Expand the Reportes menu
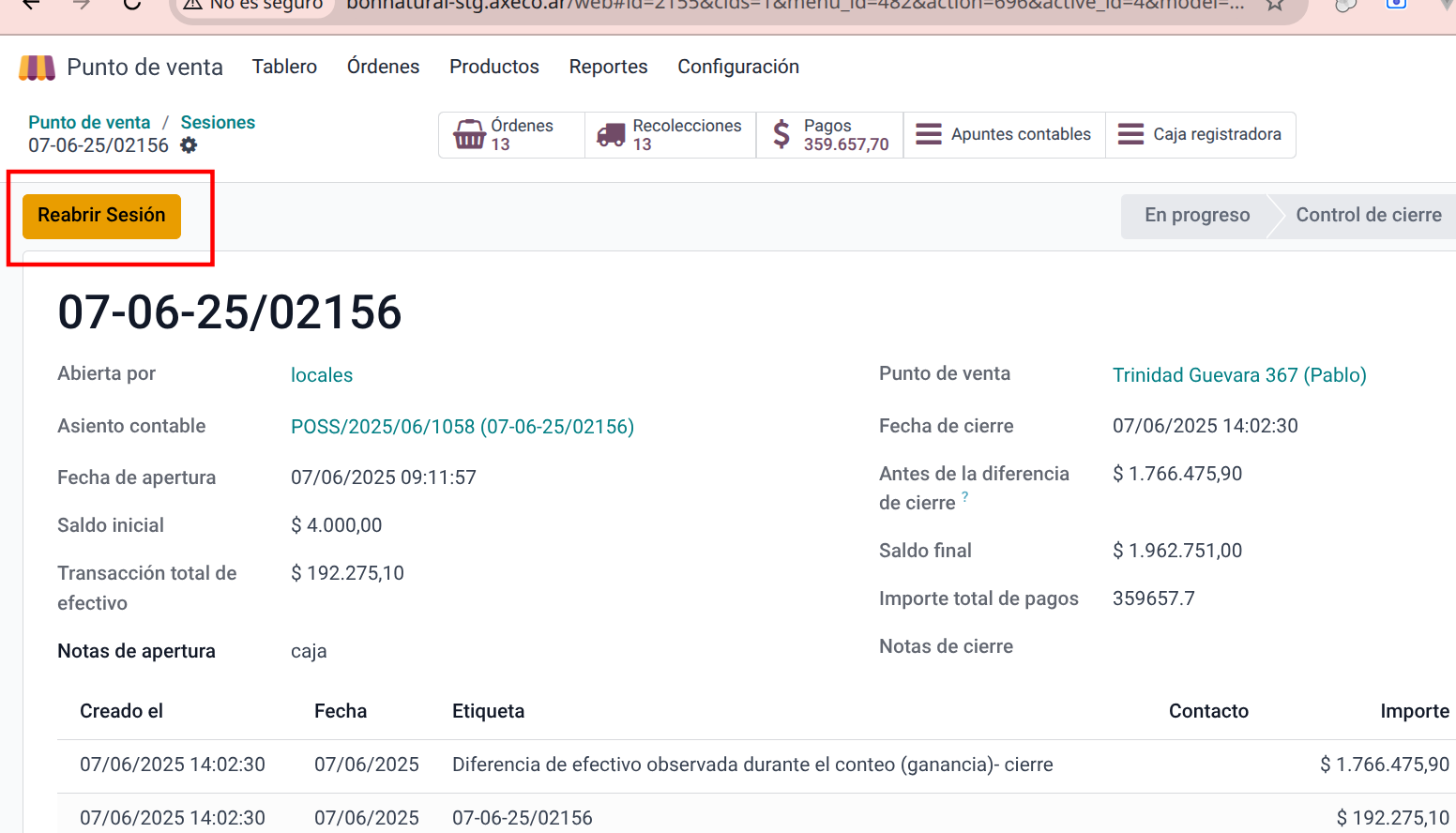The height and width of the screenshot is (833, 1456). [608, 67]
